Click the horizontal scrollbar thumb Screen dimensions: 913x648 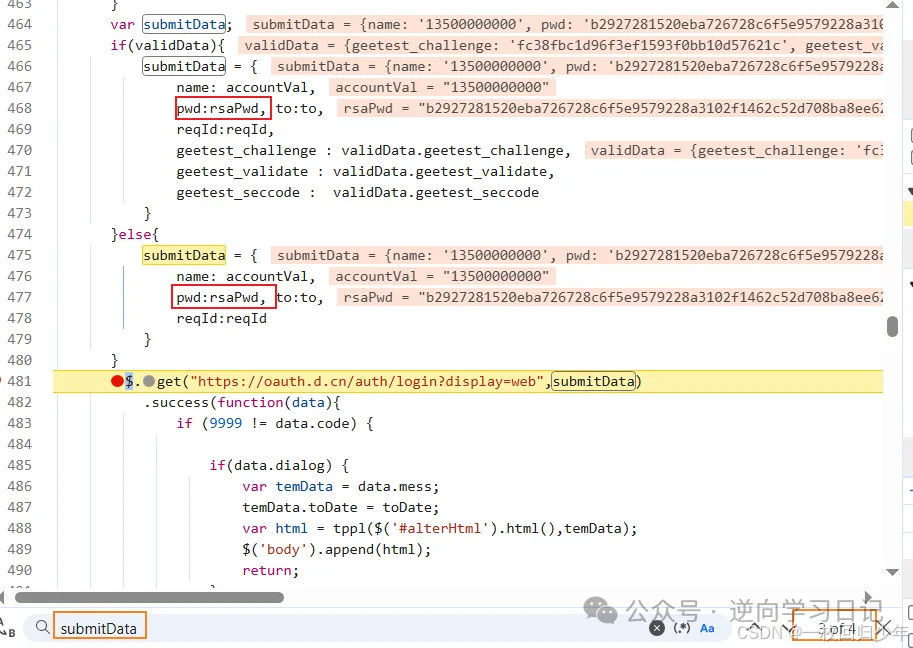(149, 597)
